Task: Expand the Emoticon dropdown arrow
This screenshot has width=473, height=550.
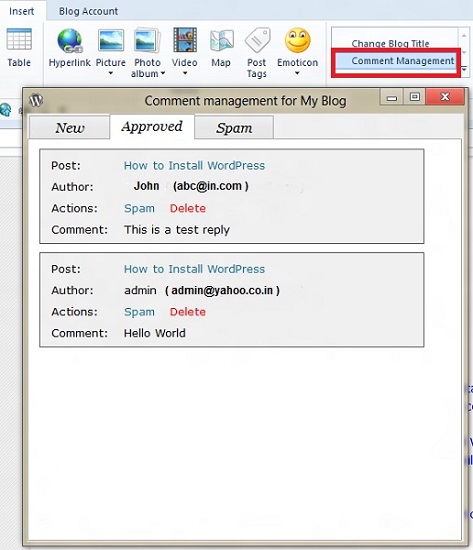Action: pos(297,73)
